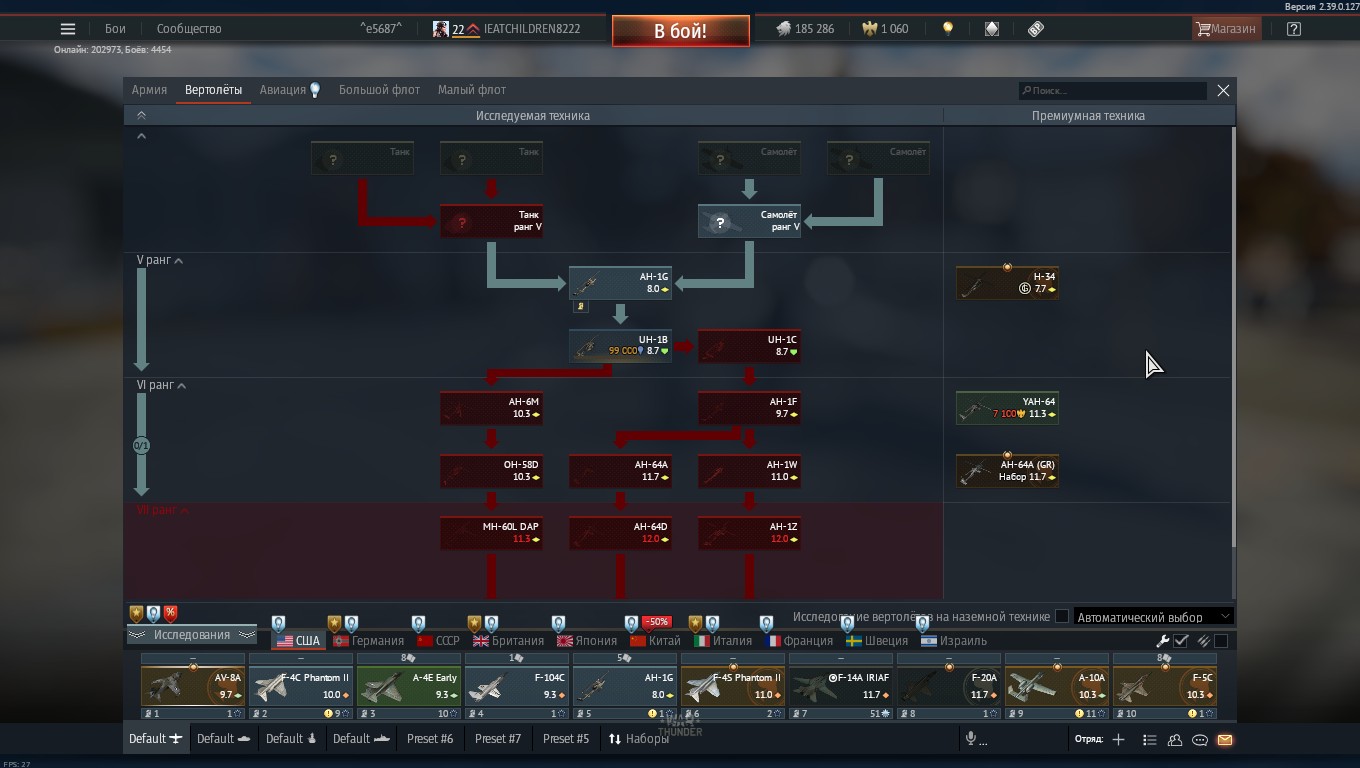Select the UH-1B helicopter
1360x768 pixels.
click(x=620, y=346)
